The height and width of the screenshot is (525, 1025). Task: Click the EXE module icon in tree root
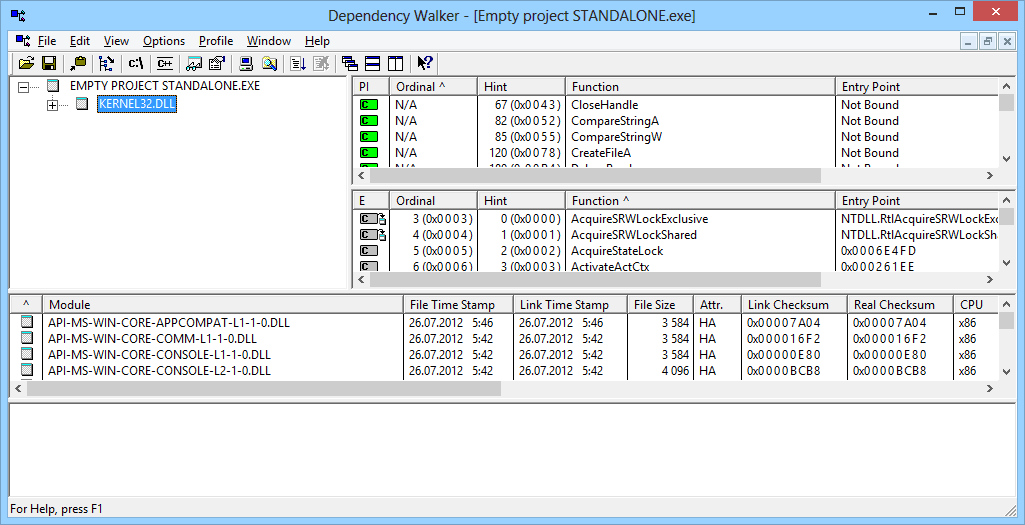click(54, 86)
